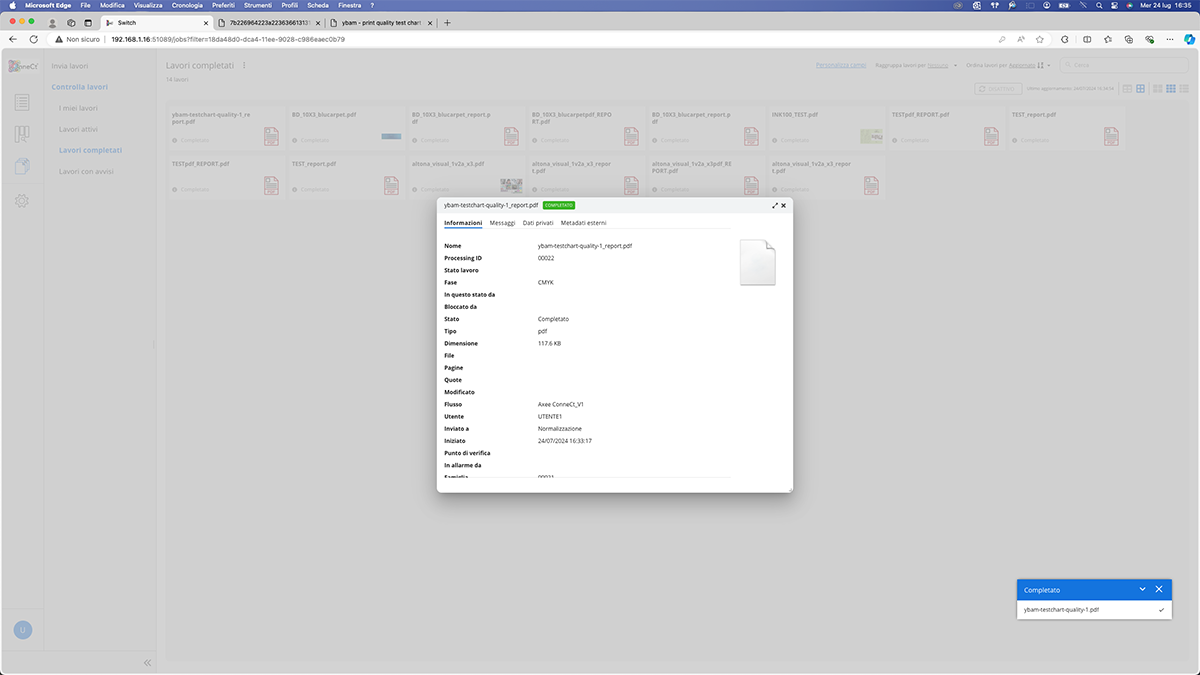
Task: Click the ConneCt logo
Action: coord(21,66)
